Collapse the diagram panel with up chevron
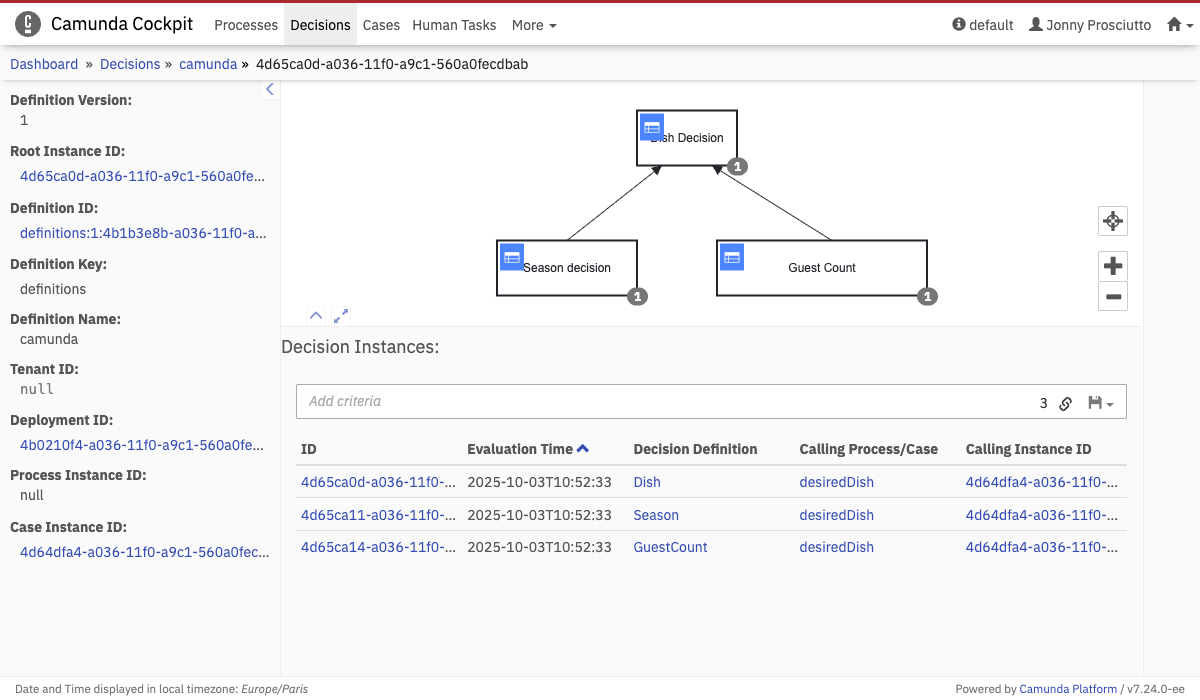 (x=316, y=315)
